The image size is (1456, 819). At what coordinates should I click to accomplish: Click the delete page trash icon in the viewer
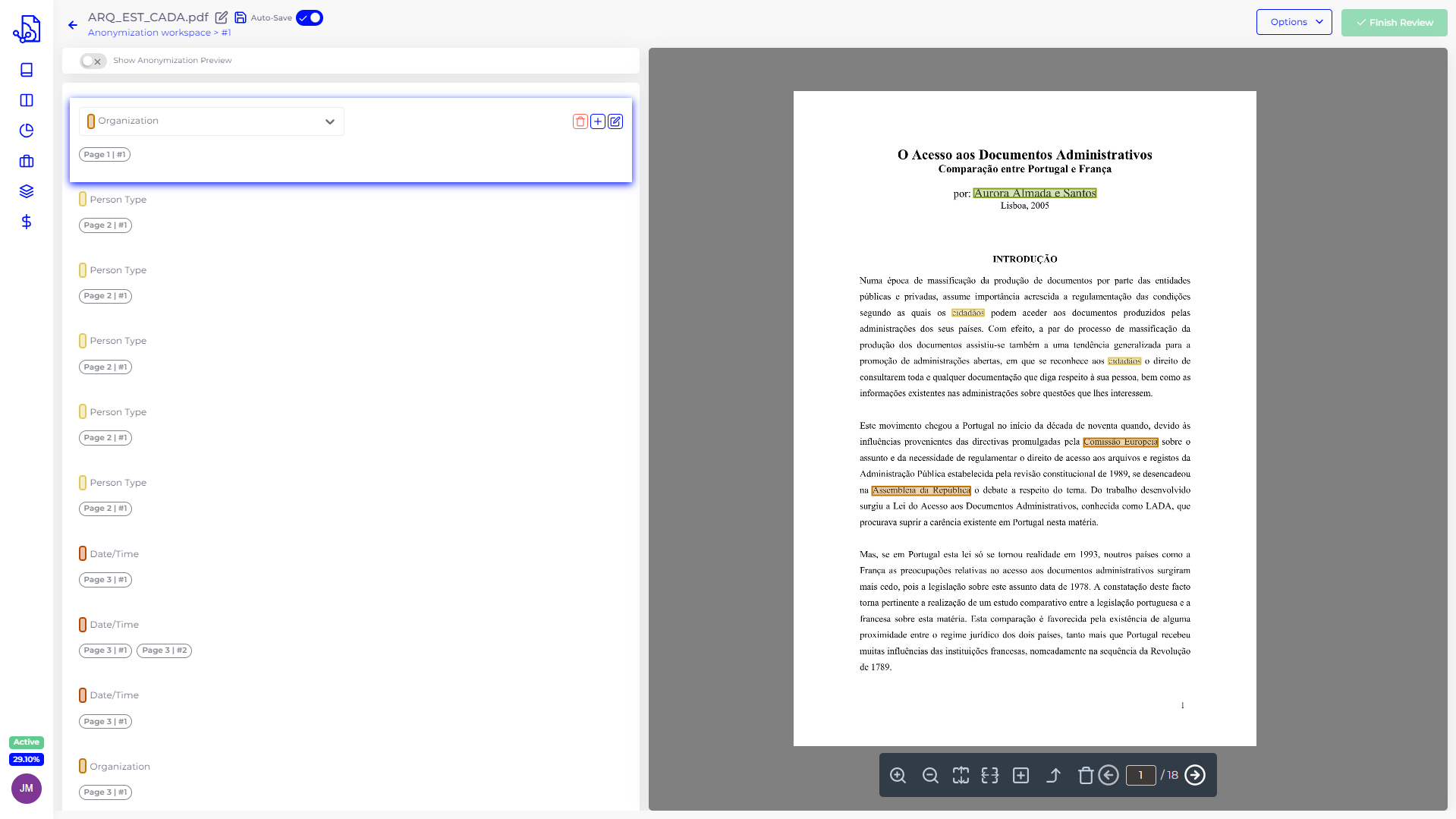pos(1086,775)
